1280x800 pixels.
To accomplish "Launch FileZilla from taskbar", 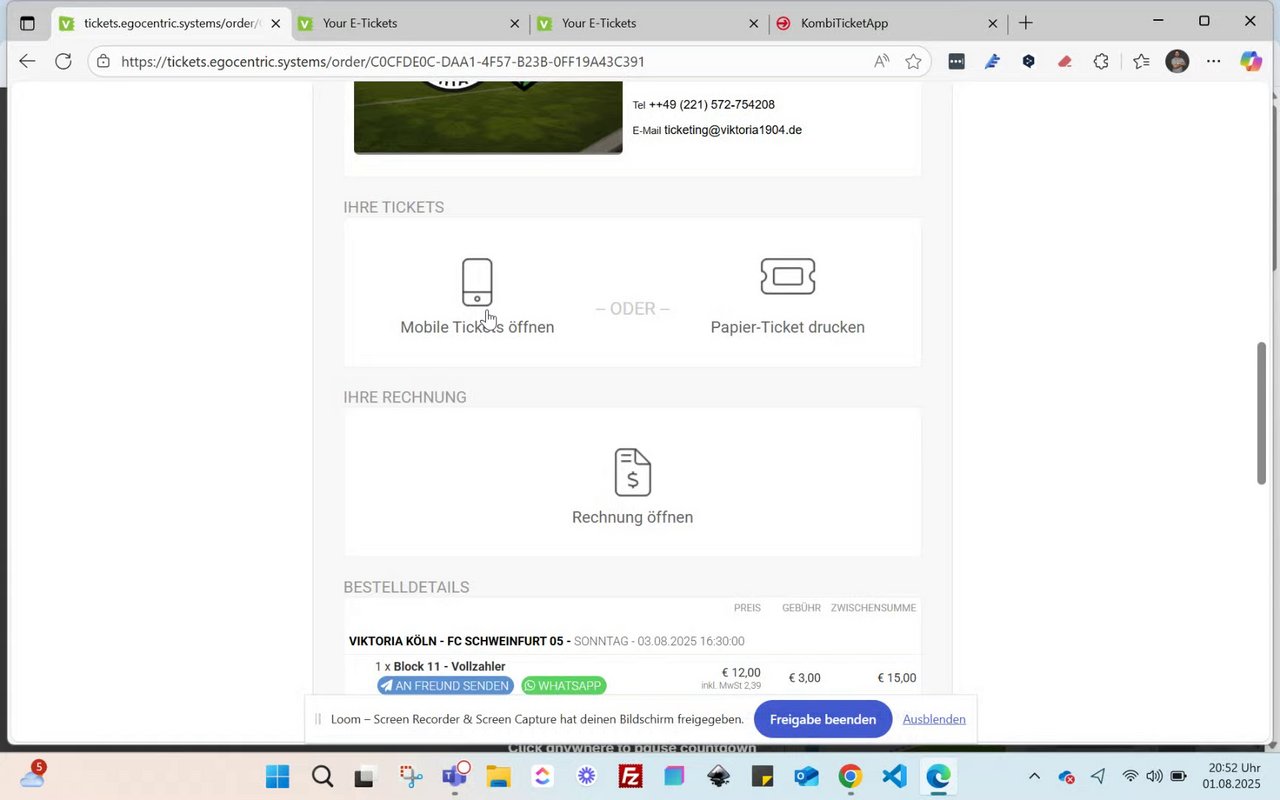I will coord(630,776).
